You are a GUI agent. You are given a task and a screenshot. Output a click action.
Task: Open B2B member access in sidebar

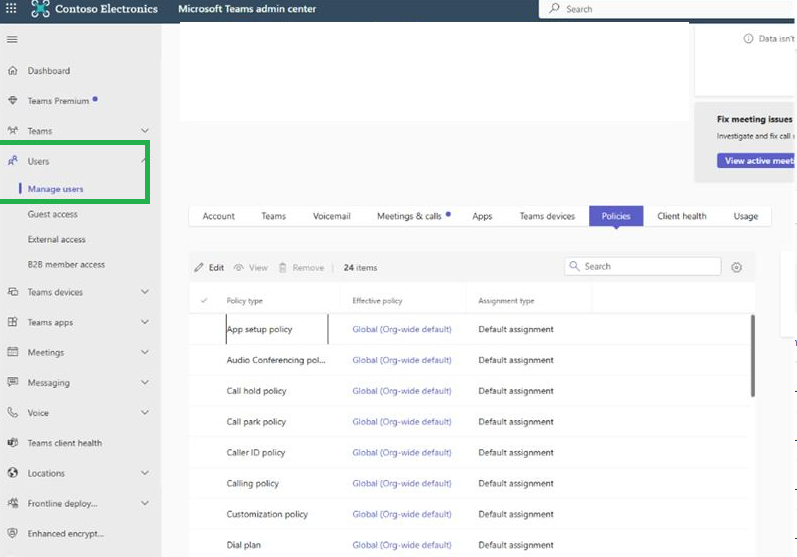66,264
